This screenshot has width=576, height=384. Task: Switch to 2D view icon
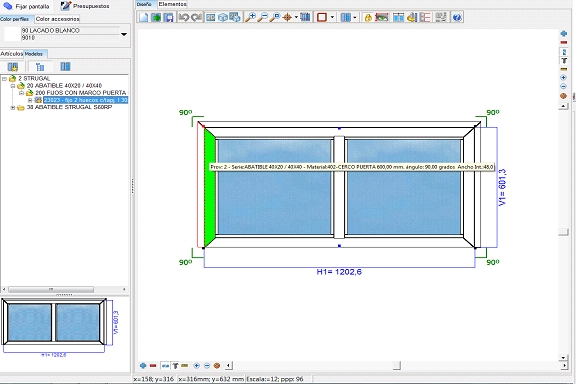210,17
